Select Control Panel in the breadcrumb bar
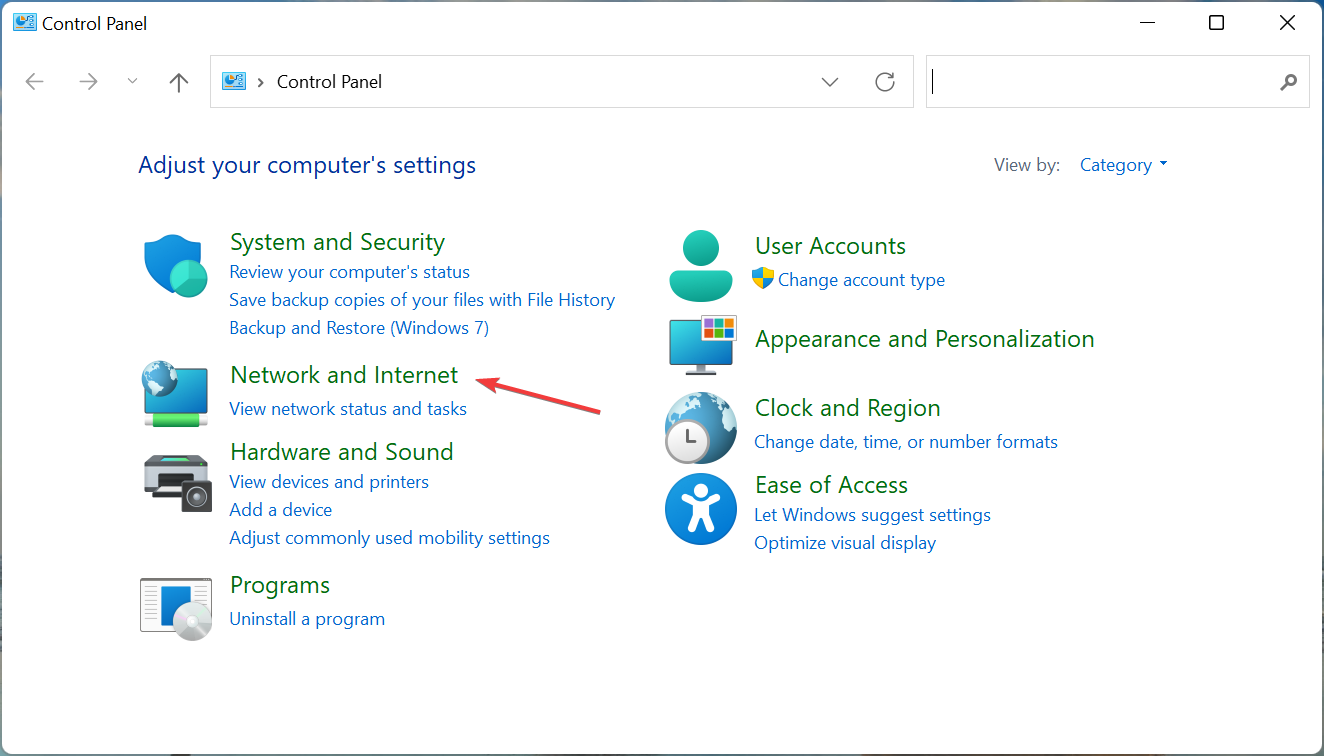Viewport: 1324px width, 756px height. coord(329,81)
